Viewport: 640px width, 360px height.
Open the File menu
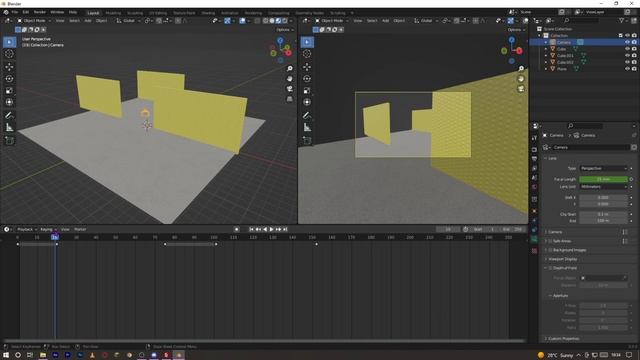(x=15, y=12)
